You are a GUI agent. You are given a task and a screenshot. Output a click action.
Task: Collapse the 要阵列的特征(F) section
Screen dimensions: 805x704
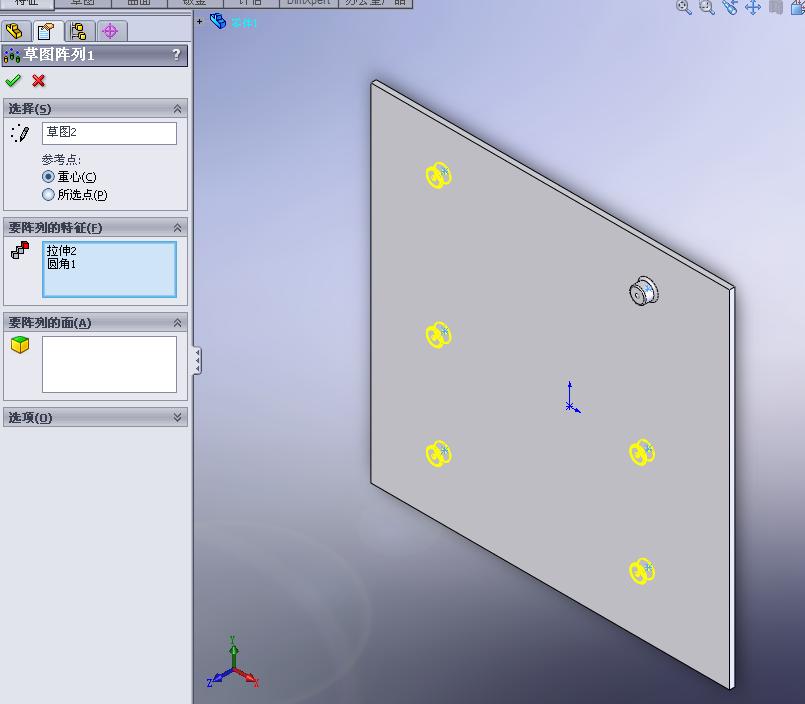[x=177, y=227]
